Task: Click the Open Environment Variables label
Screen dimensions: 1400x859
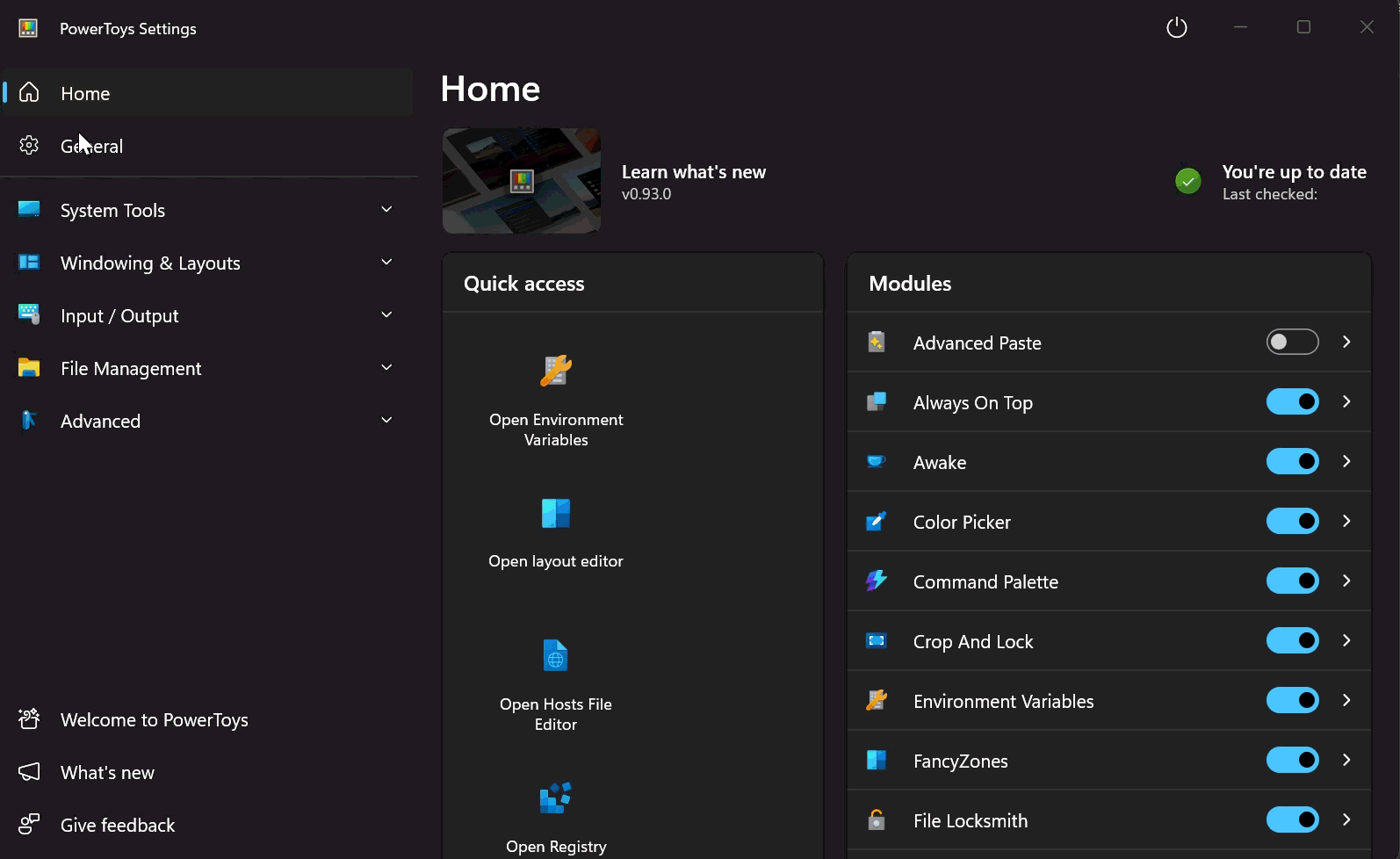Action: pyautogui.click(x=556, y=429)
